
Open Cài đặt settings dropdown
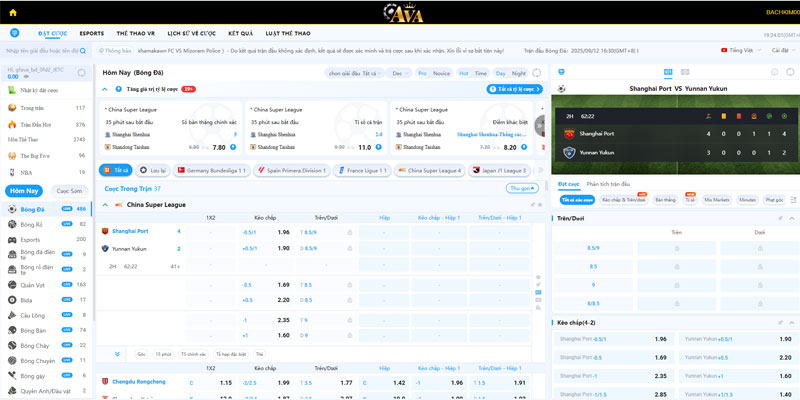coord(783,51)
